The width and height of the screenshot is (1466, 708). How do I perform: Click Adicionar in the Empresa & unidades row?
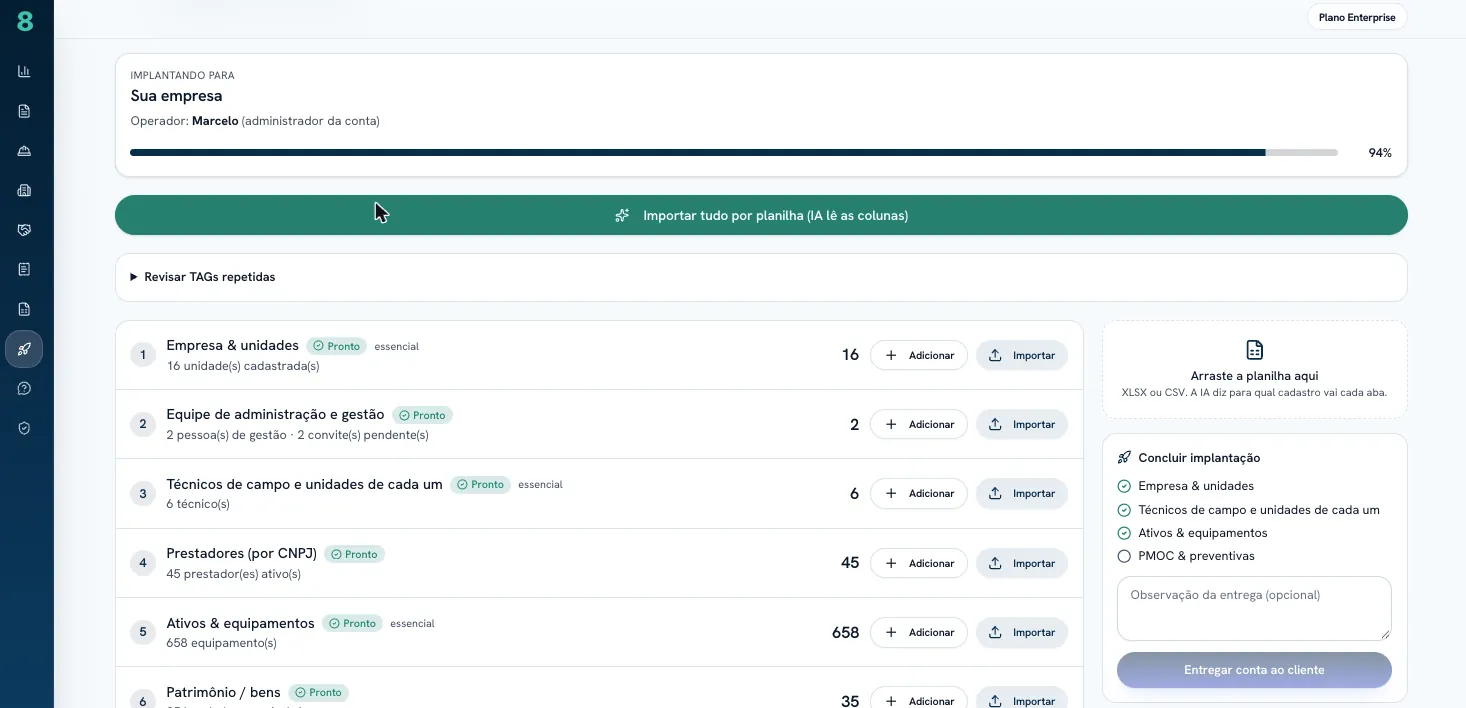(x=919, y=355)
